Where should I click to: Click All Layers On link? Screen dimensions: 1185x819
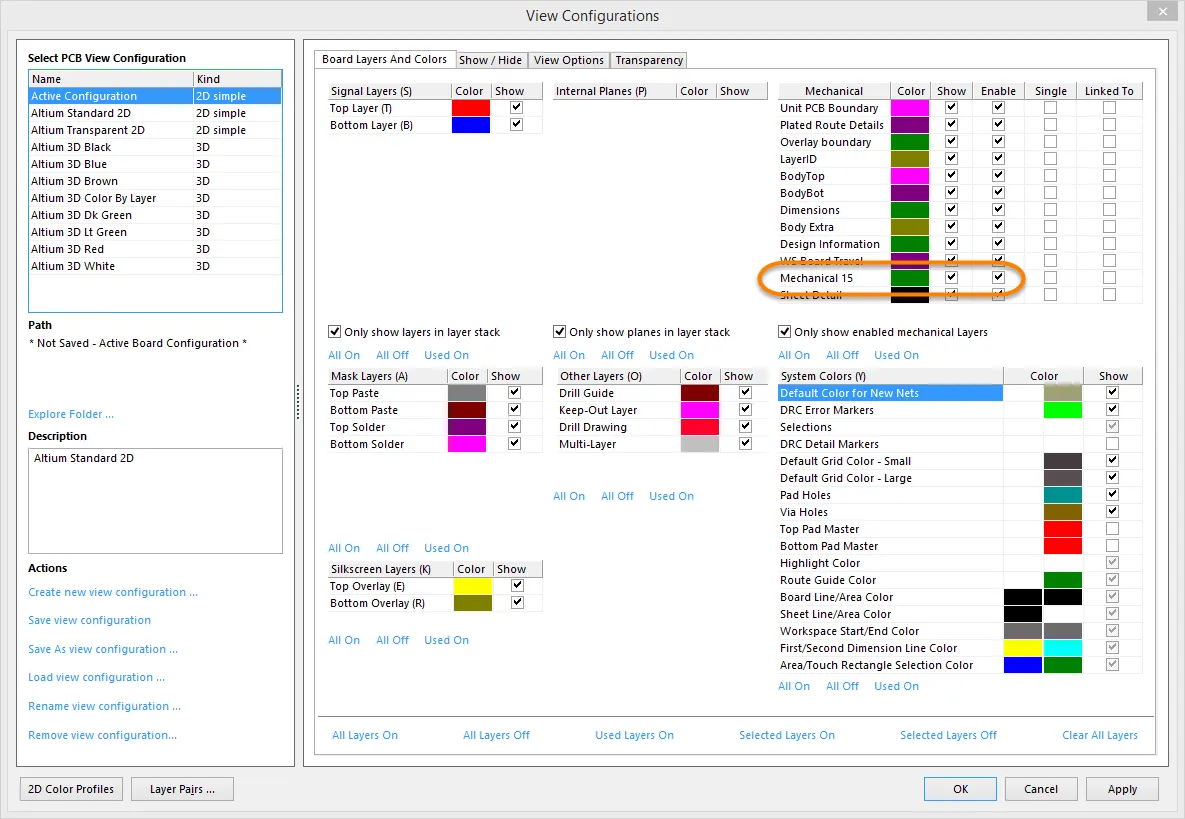click(365, 735)
